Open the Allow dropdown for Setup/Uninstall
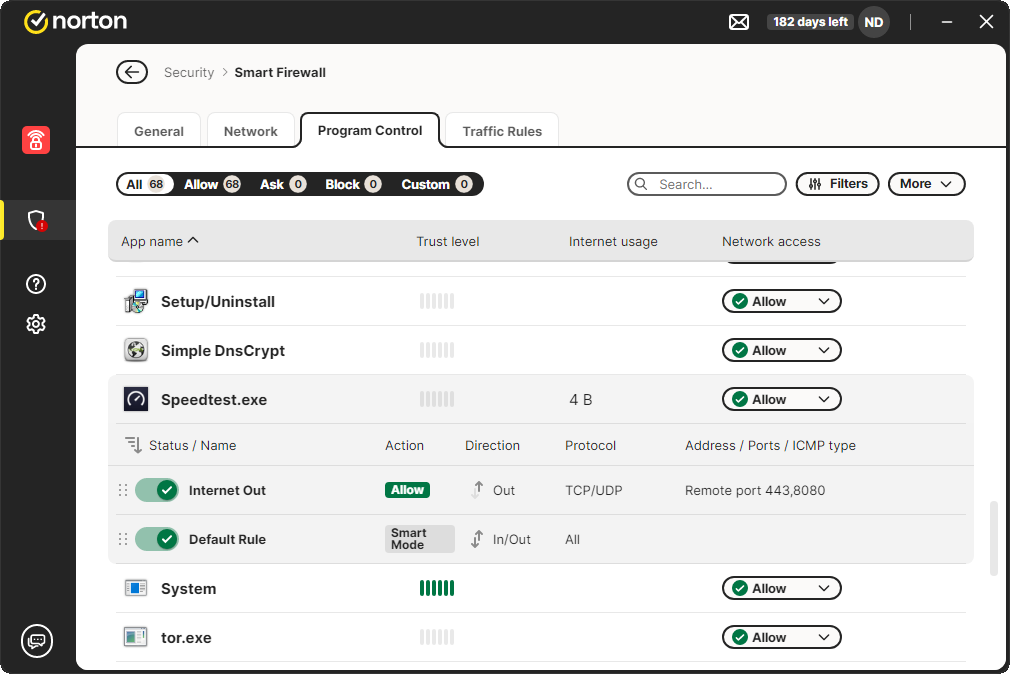The width and height of the screenshot is (1010, 674). (781, 301)
